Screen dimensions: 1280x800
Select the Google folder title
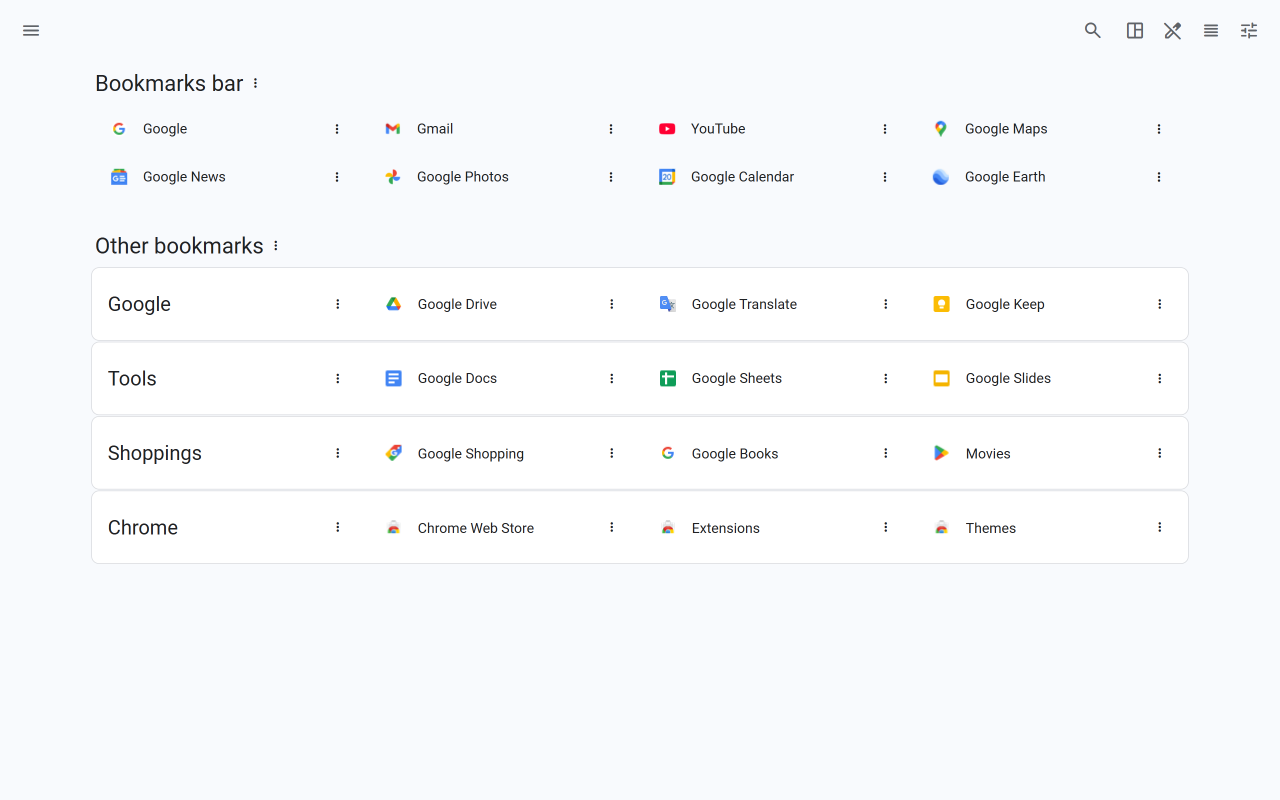(x=139, y=304)
